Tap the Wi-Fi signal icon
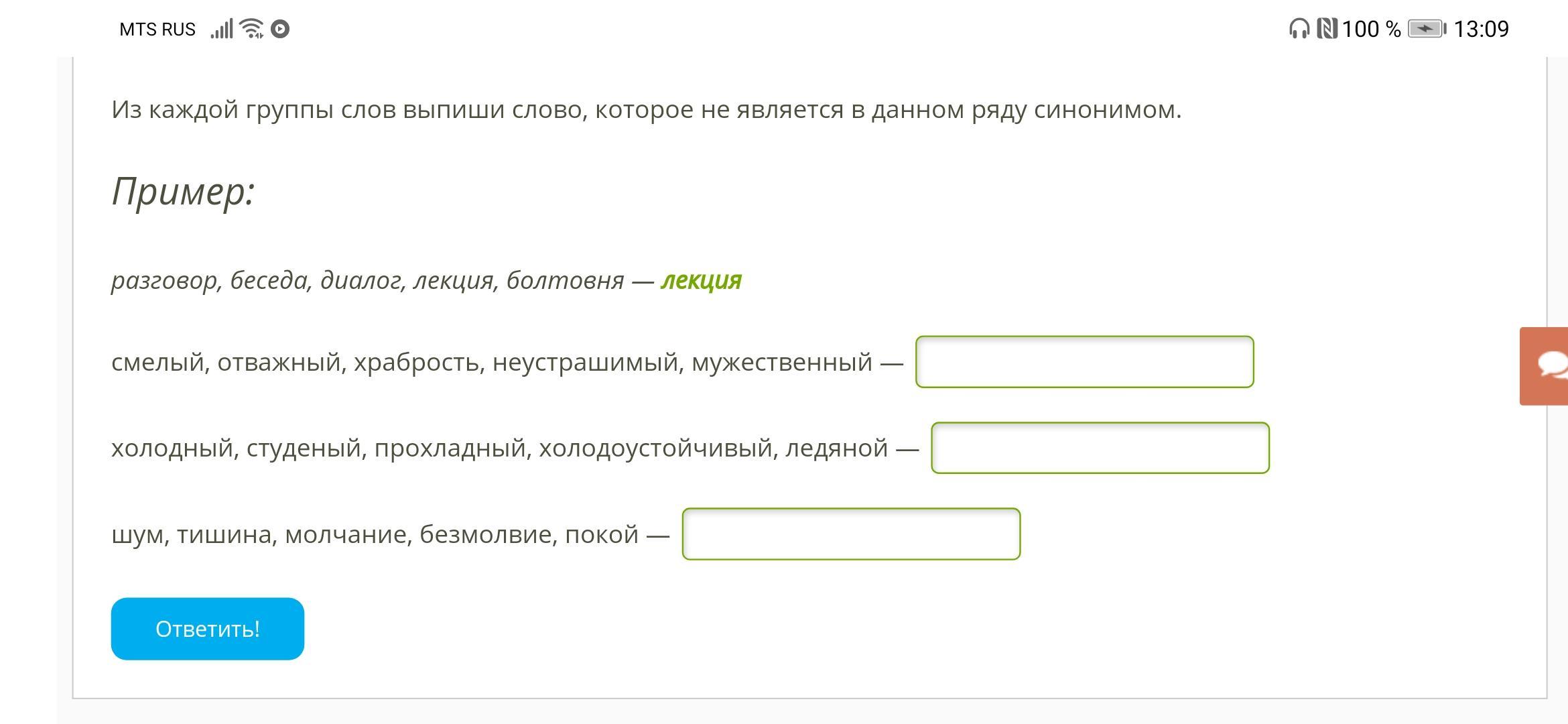Image resolution: width=1568 pixels, height=724 pixels. point(252,29)
